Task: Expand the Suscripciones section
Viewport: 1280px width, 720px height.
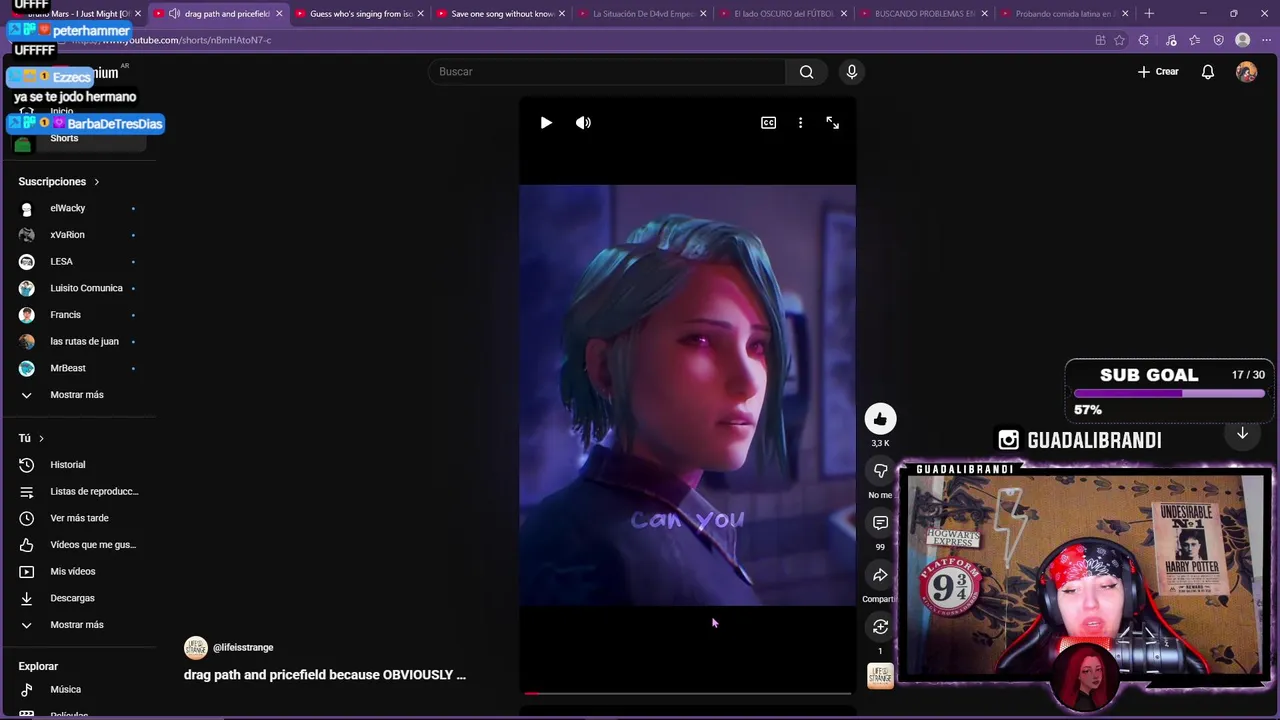Action: [59, 182]
